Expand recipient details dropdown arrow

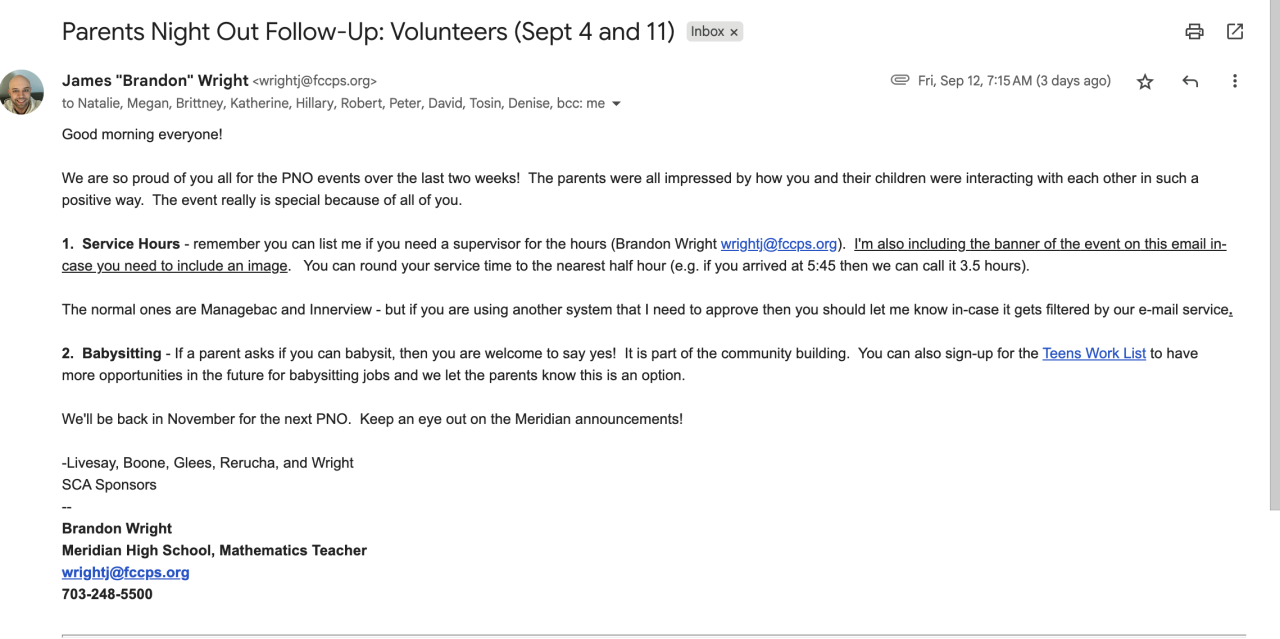point(616,104)
